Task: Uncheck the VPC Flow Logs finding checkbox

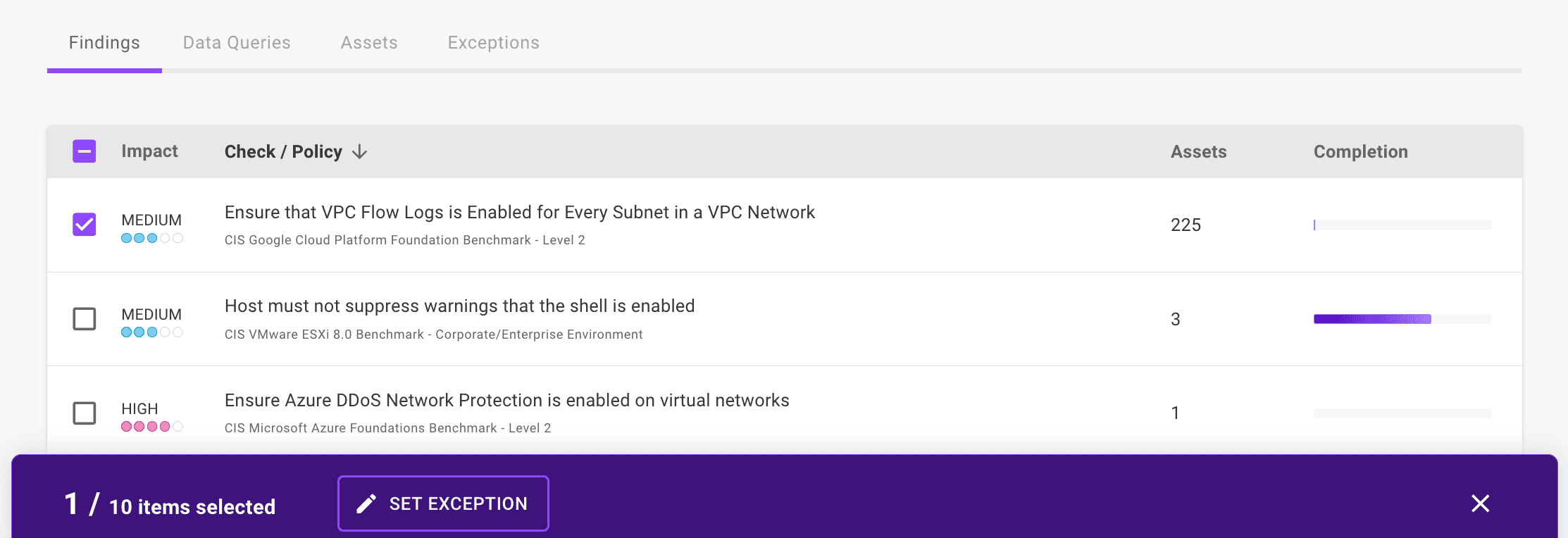Action: (85, 225)
